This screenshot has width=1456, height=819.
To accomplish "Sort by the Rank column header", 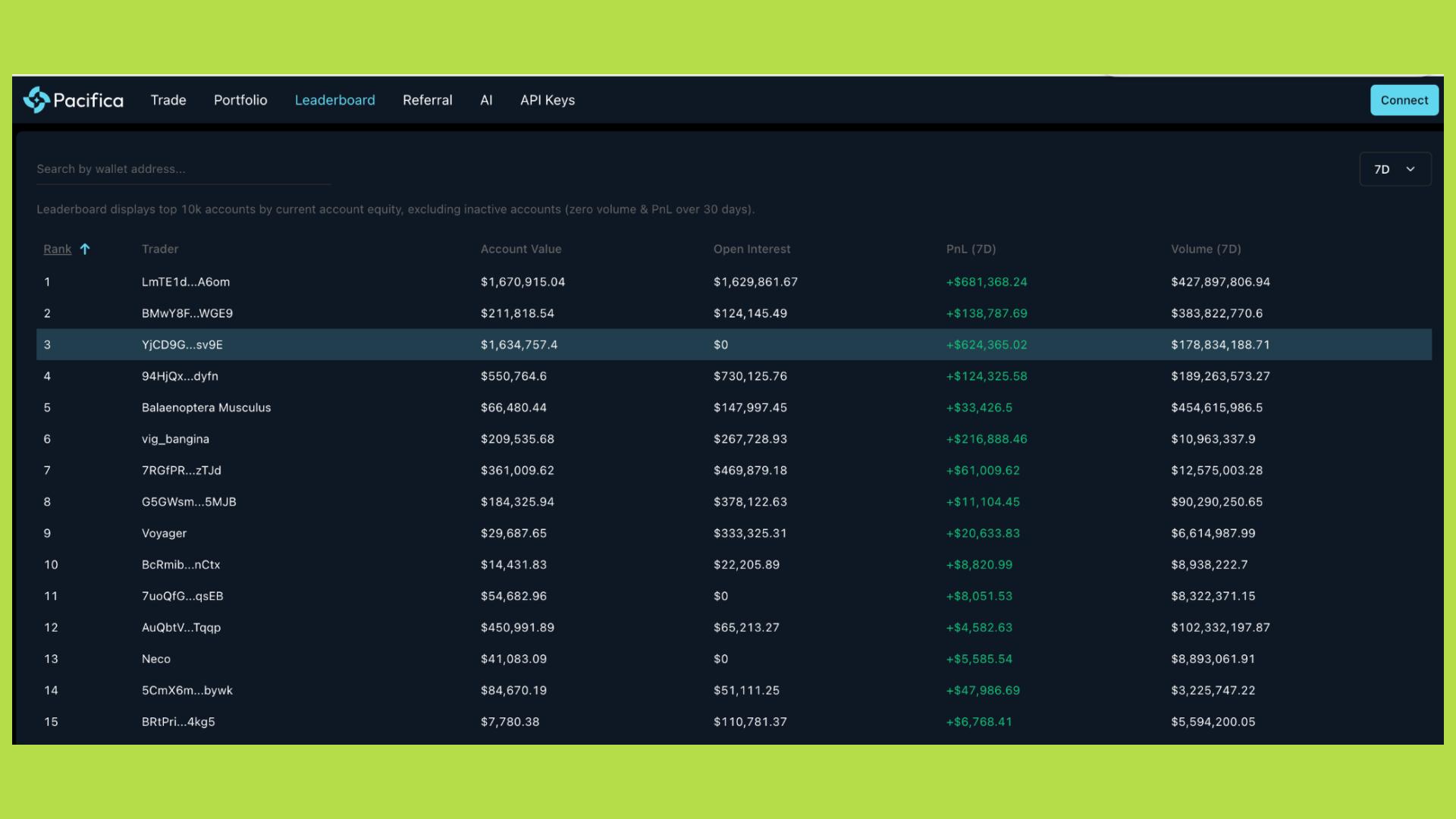I will coord(57,249).
